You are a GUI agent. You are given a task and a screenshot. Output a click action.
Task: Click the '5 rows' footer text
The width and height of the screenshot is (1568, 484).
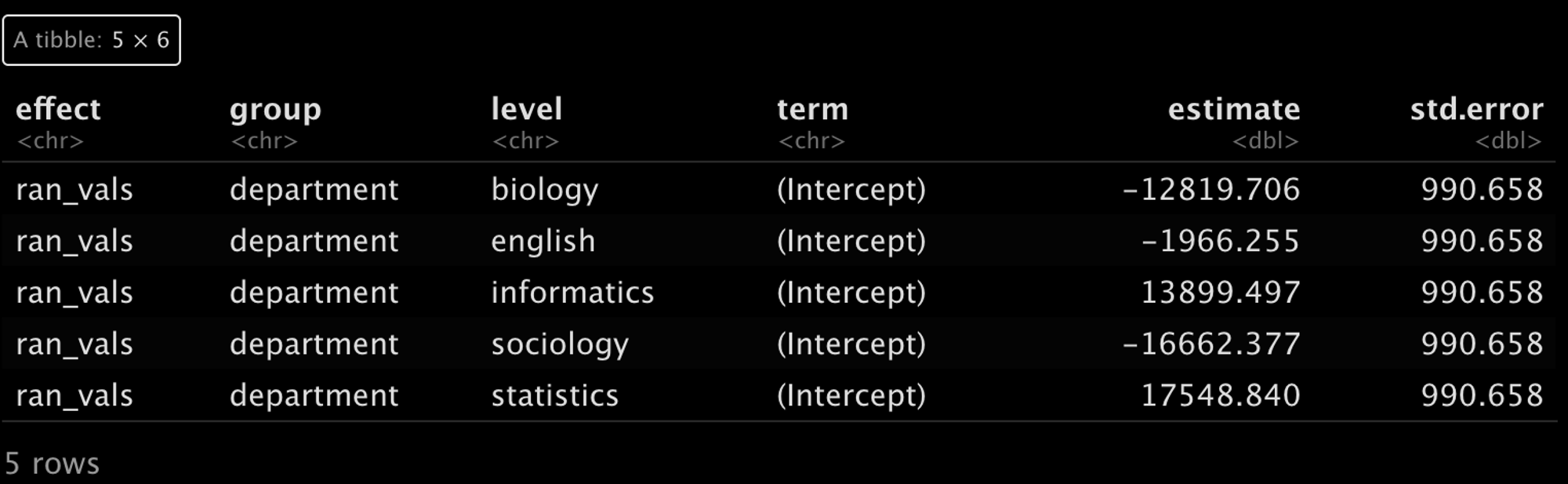point(52,464)
